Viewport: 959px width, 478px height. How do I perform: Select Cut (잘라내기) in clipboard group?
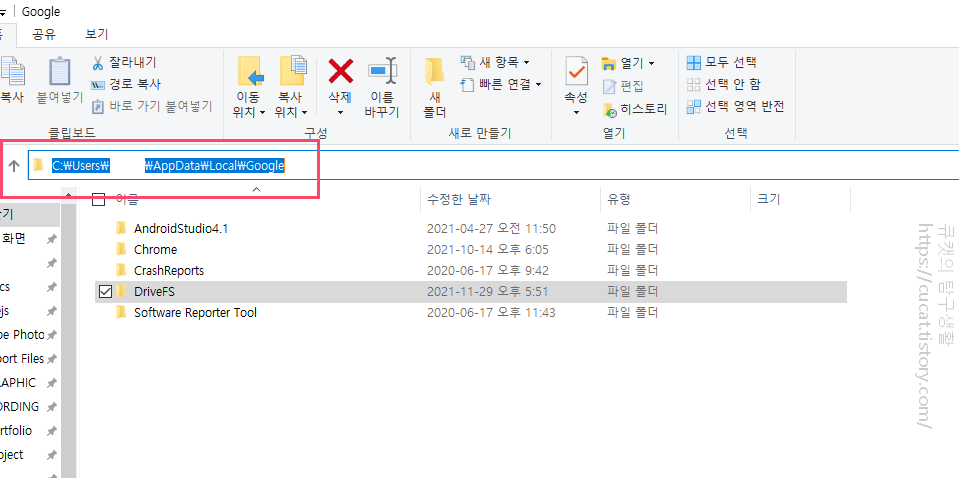pyautogui.click(x=125, y=62)
